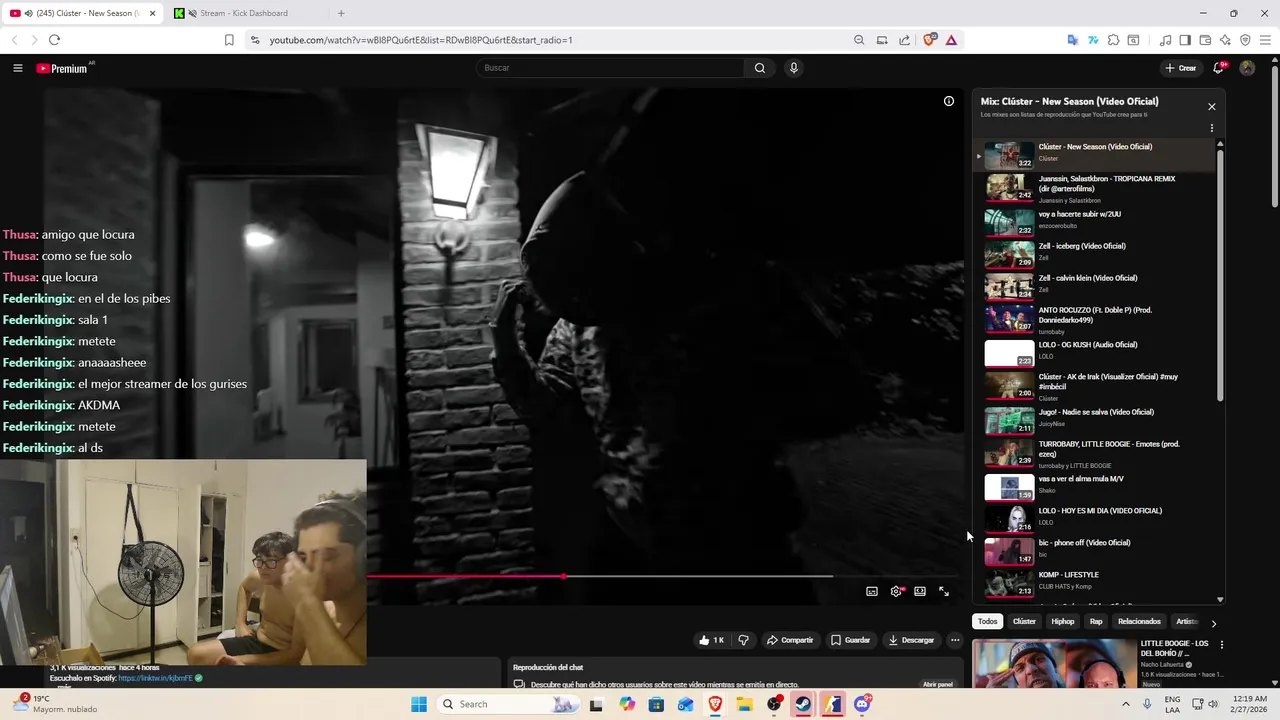The width and height of the screenshot is (1280, 720).
Task: Select the Rap filter chip
Action: click(x=1096, y=621)
